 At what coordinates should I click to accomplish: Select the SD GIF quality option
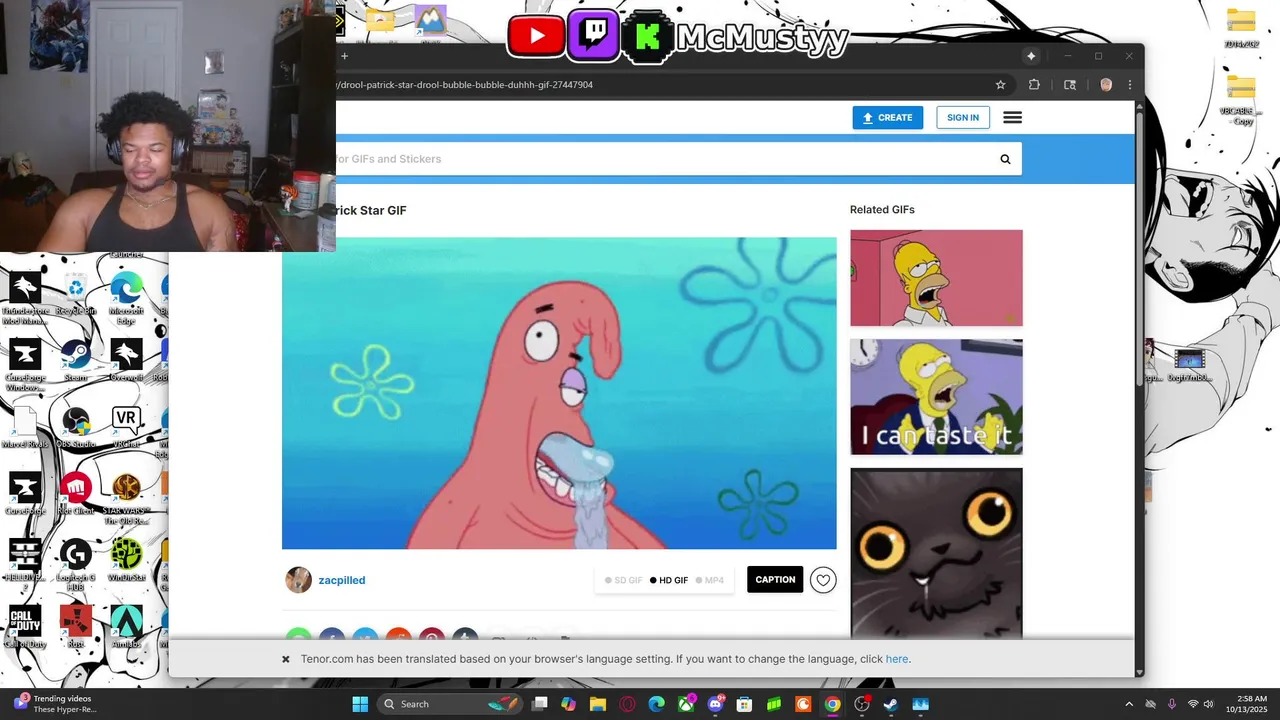[624, 580]
